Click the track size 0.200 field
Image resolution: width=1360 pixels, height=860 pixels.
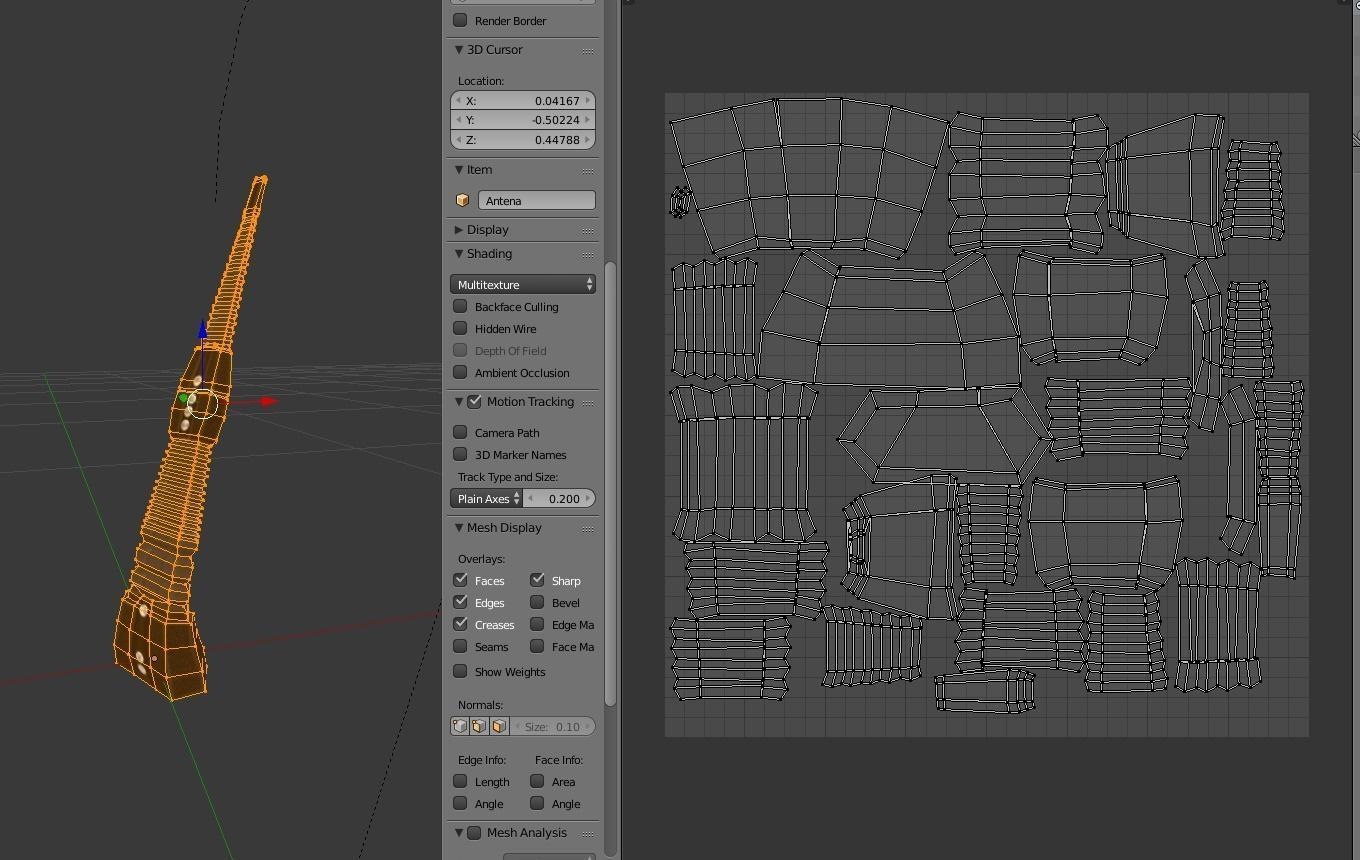(559, 498)
